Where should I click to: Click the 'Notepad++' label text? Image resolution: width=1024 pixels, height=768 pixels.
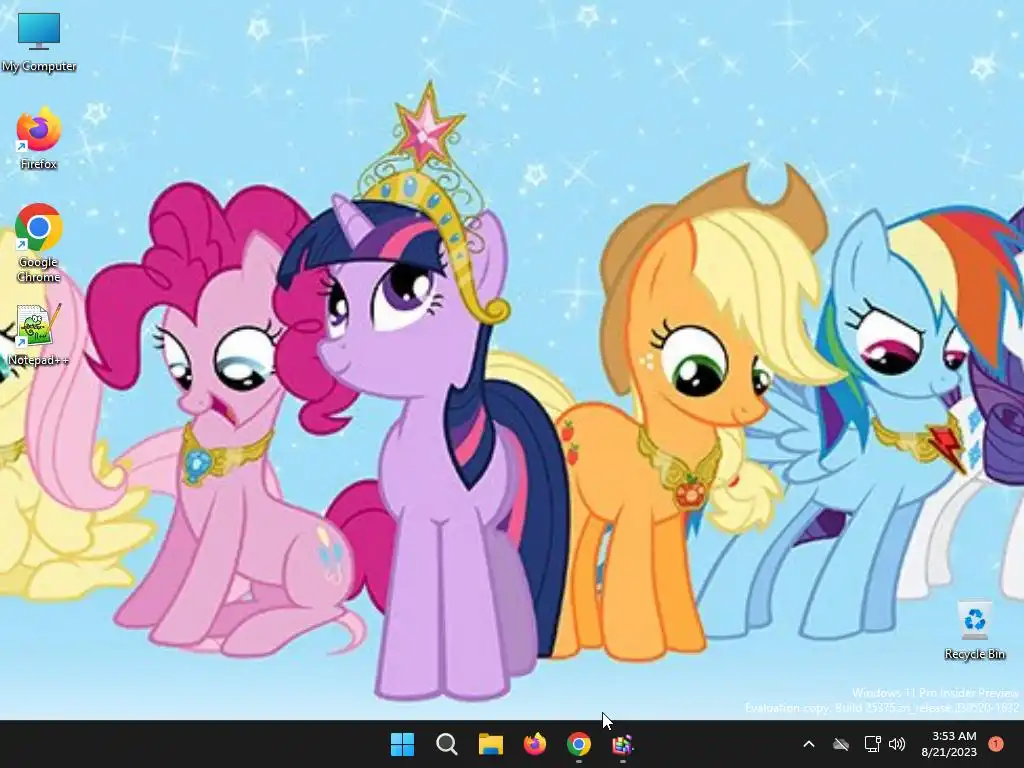pos(39,360)
